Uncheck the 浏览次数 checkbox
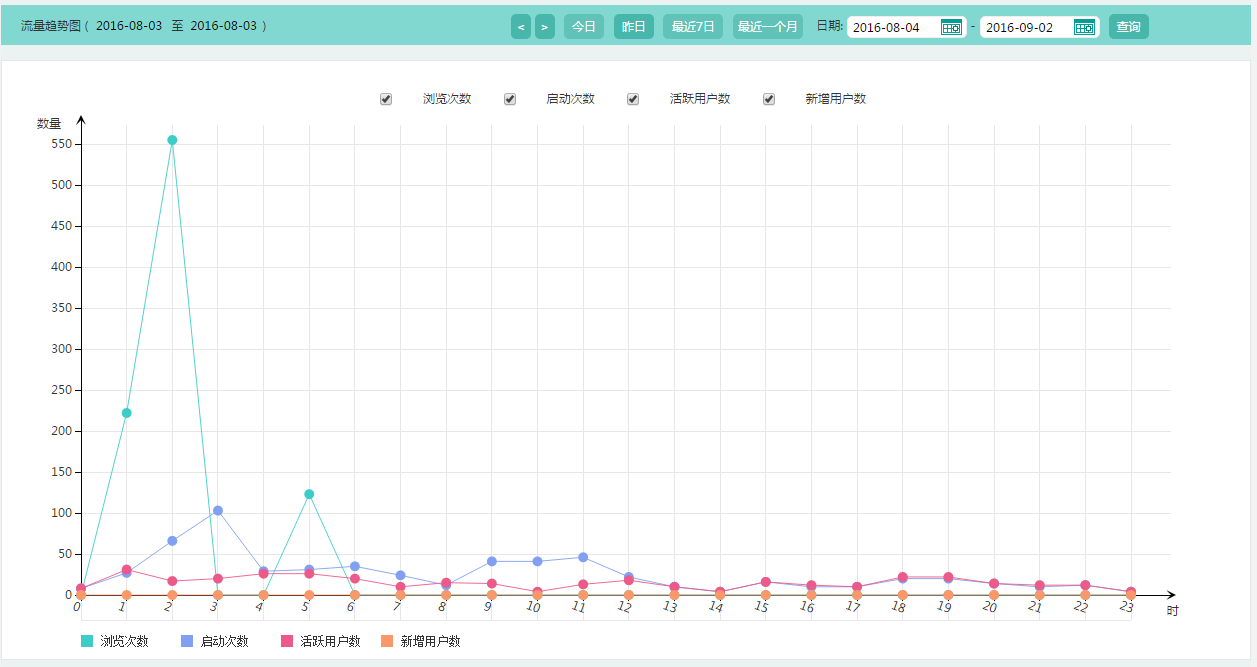Screen dimensions: 1257x667 click(386, 99)
